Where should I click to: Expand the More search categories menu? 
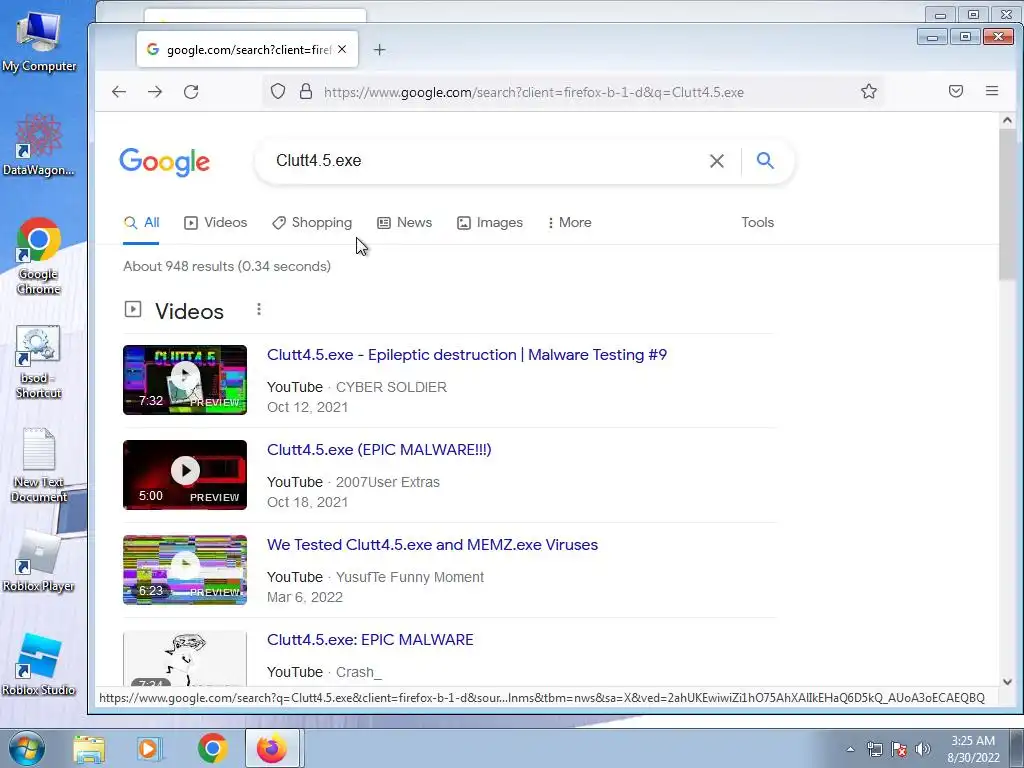(x=570, y=223)
